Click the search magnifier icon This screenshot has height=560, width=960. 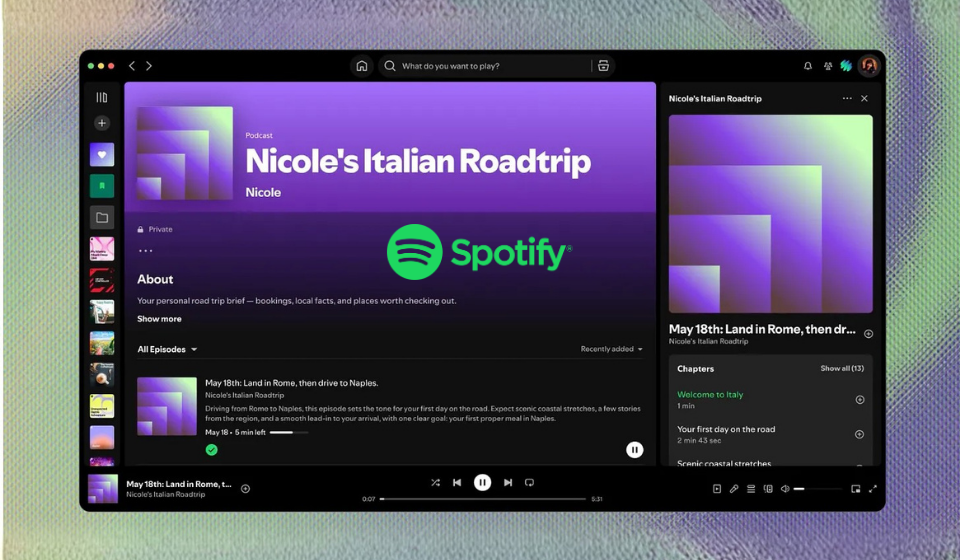click(389, 65)
